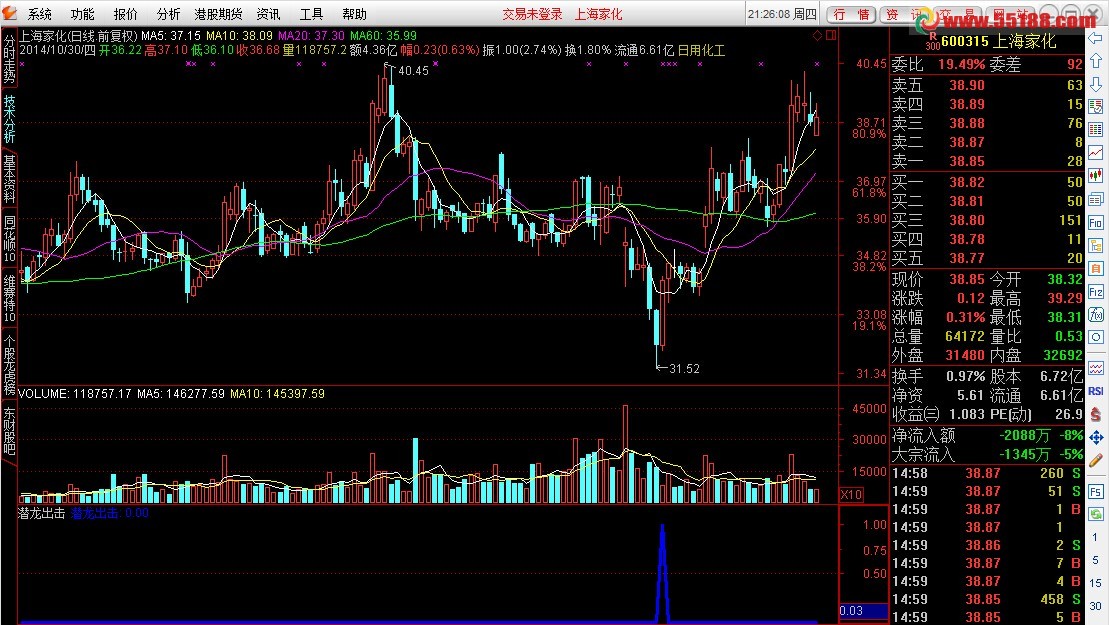Open the 分析 menu

[168, 14]
